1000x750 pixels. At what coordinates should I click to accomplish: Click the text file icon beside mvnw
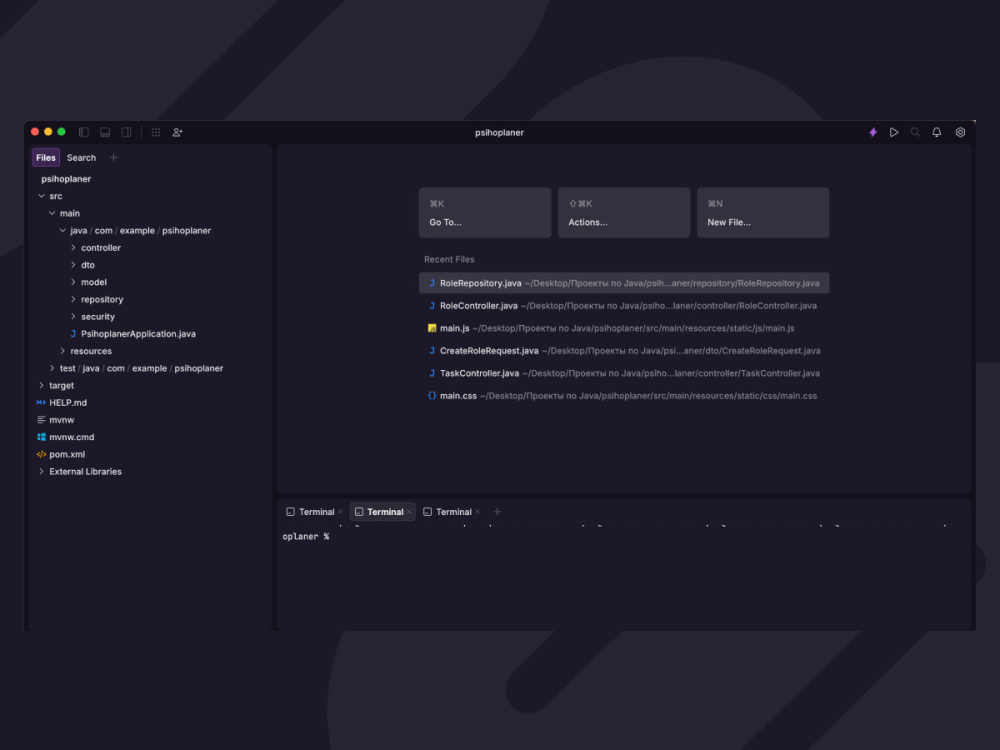41,420
